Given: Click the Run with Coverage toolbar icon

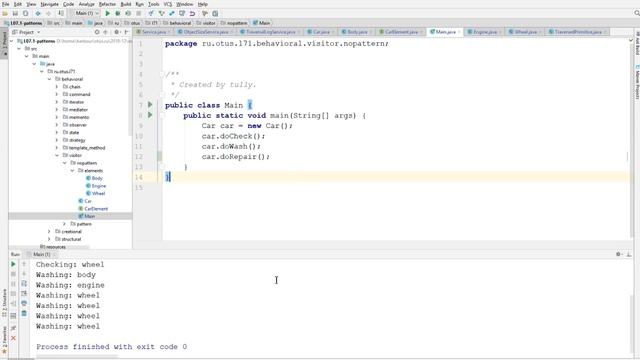Looking at the screenshot, I should (x=128, y=13).
